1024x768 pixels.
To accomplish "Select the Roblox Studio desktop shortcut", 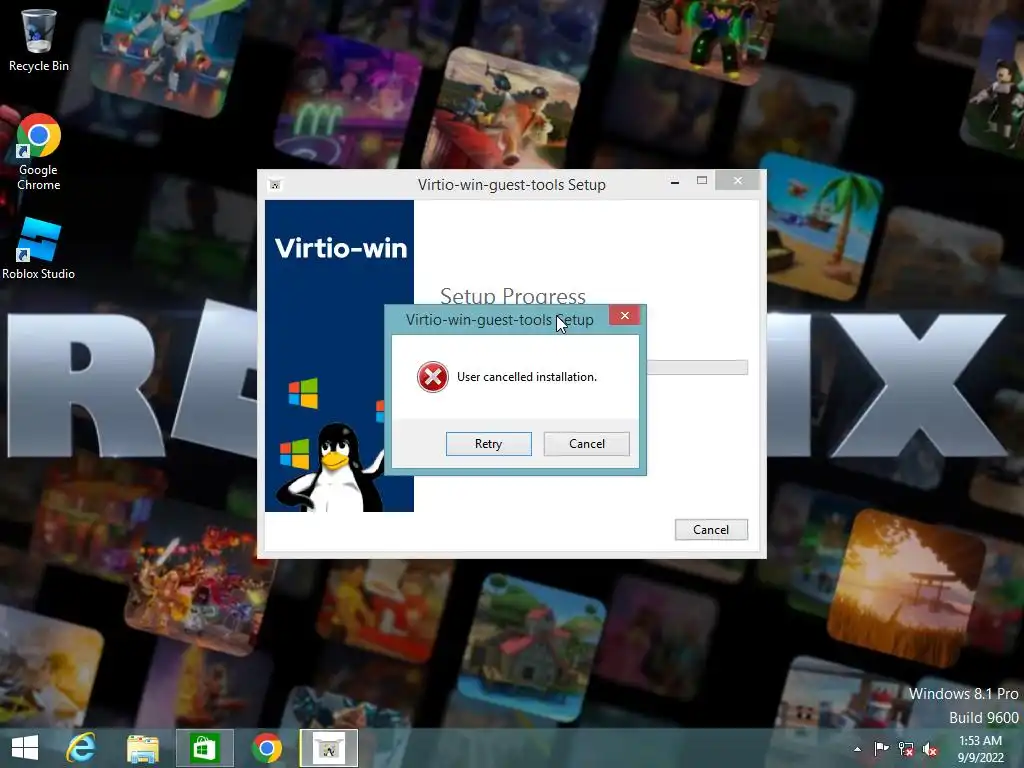I will coord(39,249).
